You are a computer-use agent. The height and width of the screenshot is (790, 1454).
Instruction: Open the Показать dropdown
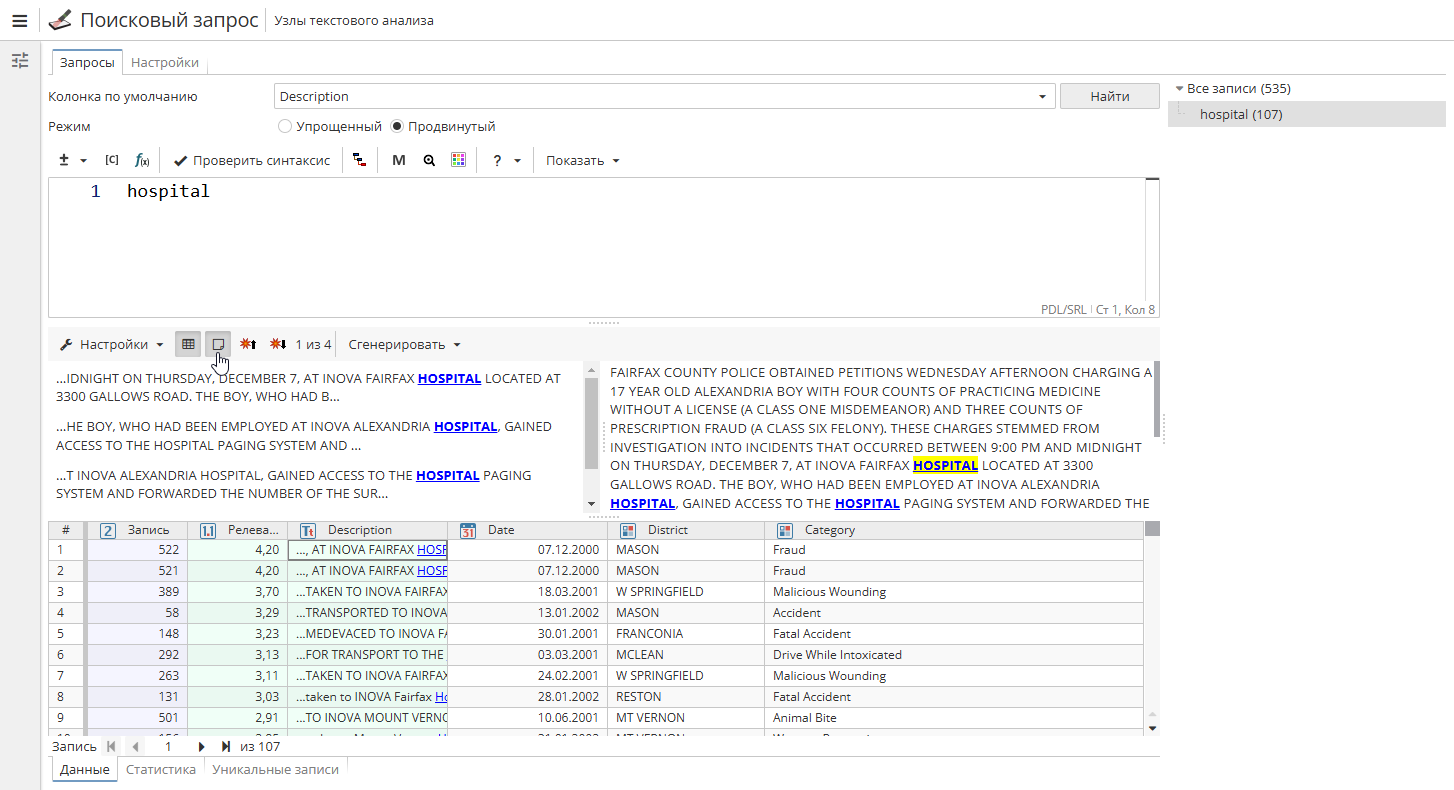[583, 160]
